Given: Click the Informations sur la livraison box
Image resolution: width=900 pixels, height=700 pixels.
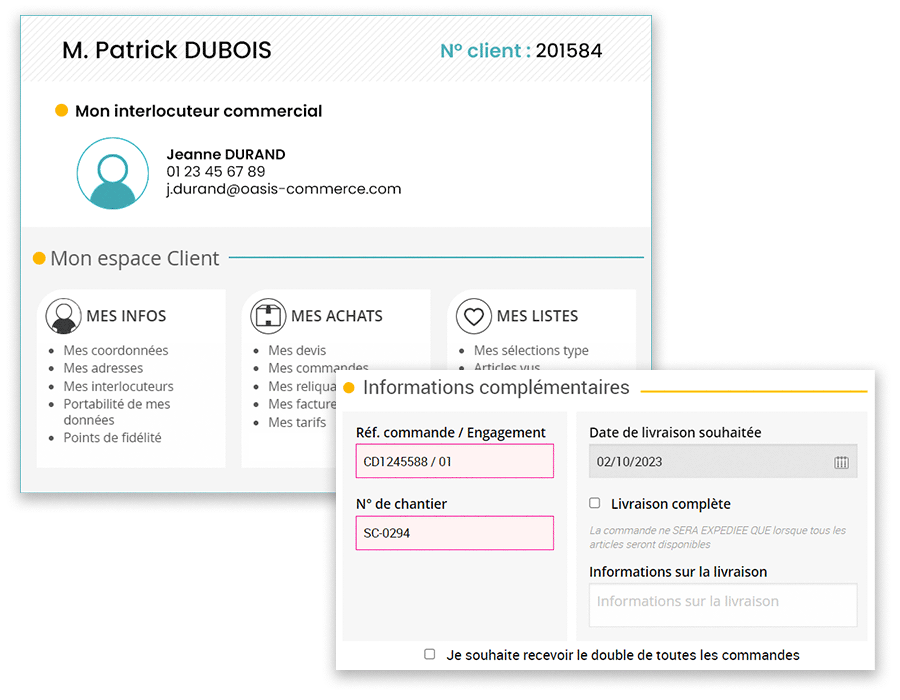Looking at the screenshot, I should (x=723, y=605).
